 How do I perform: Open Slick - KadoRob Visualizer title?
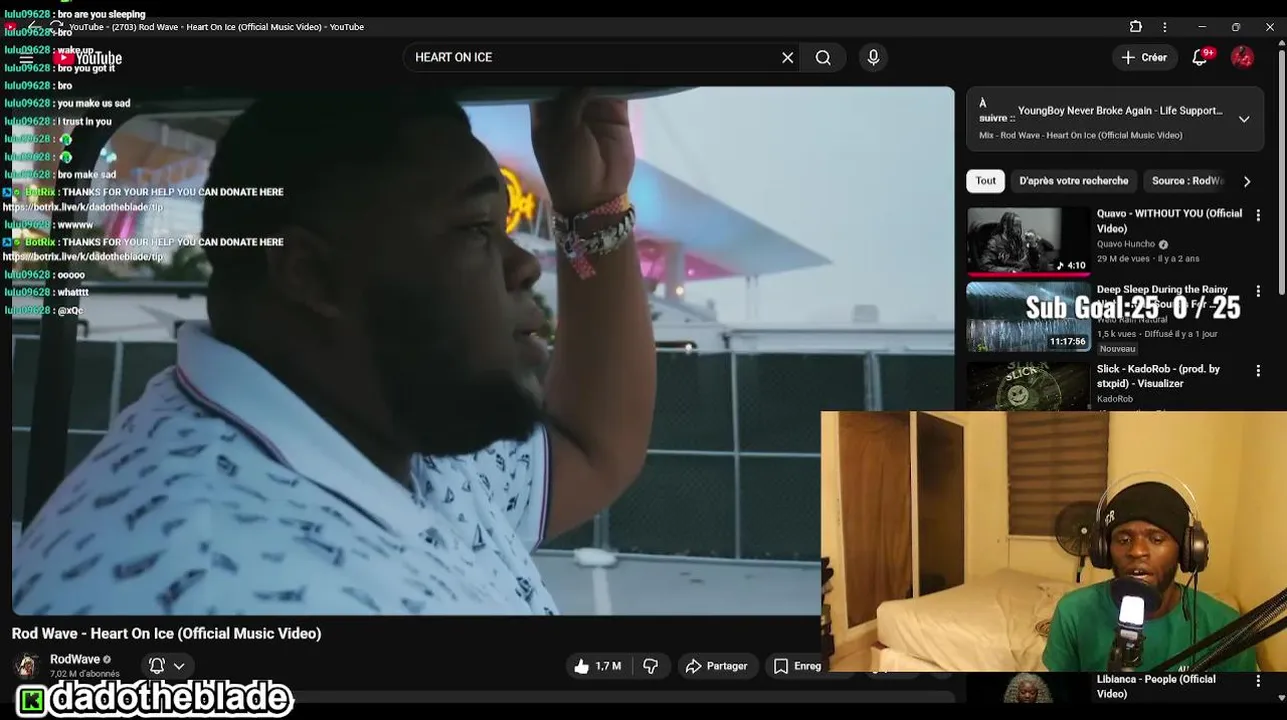[1158, 376]
